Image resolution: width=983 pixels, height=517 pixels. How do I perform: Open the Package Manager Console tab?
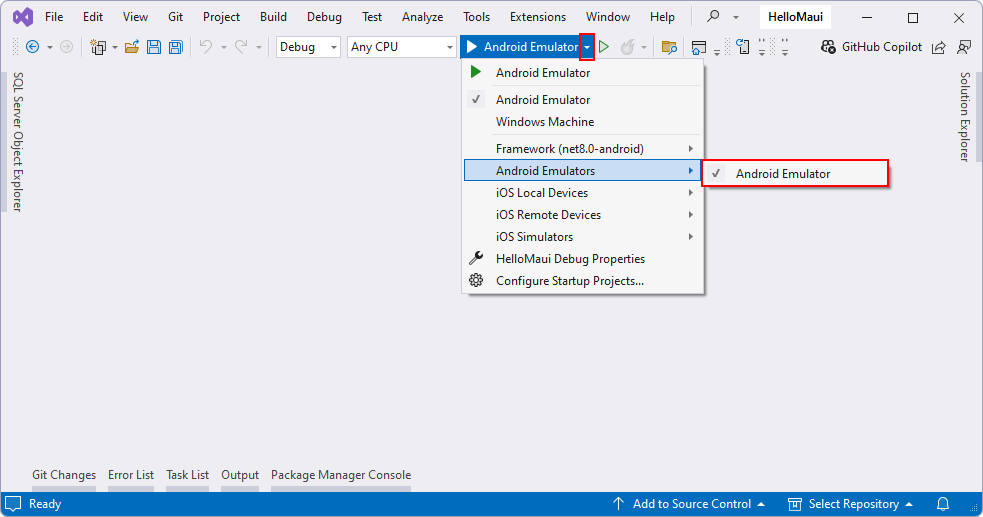341,475
